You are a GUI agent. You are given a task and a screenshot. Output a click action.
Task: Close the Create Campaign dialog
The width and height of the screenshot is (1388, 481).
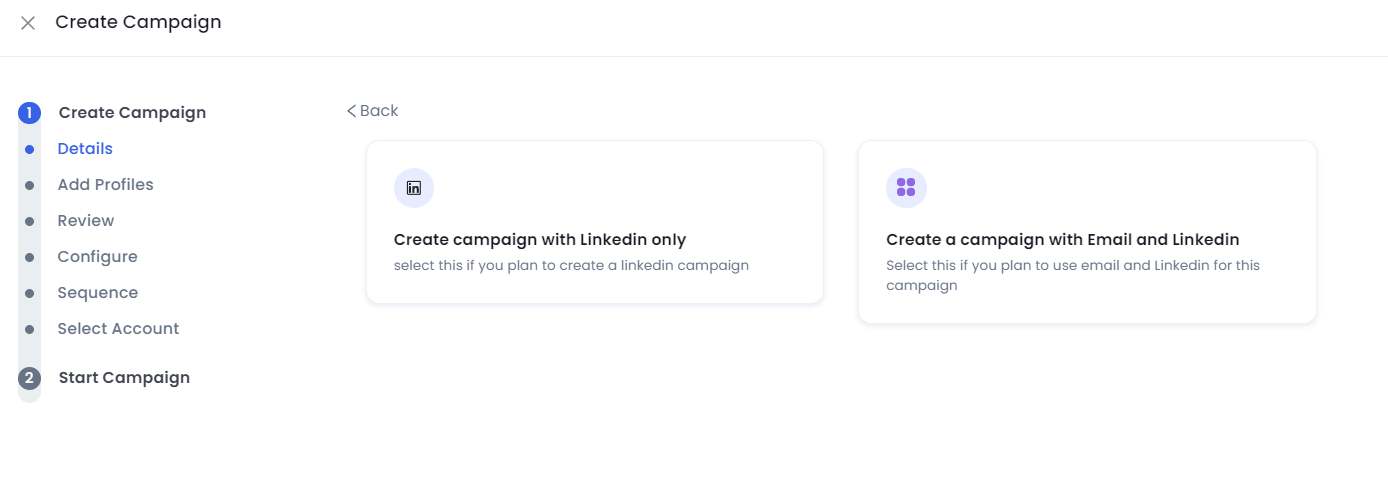pyautogui.click(x=28, y=22)
